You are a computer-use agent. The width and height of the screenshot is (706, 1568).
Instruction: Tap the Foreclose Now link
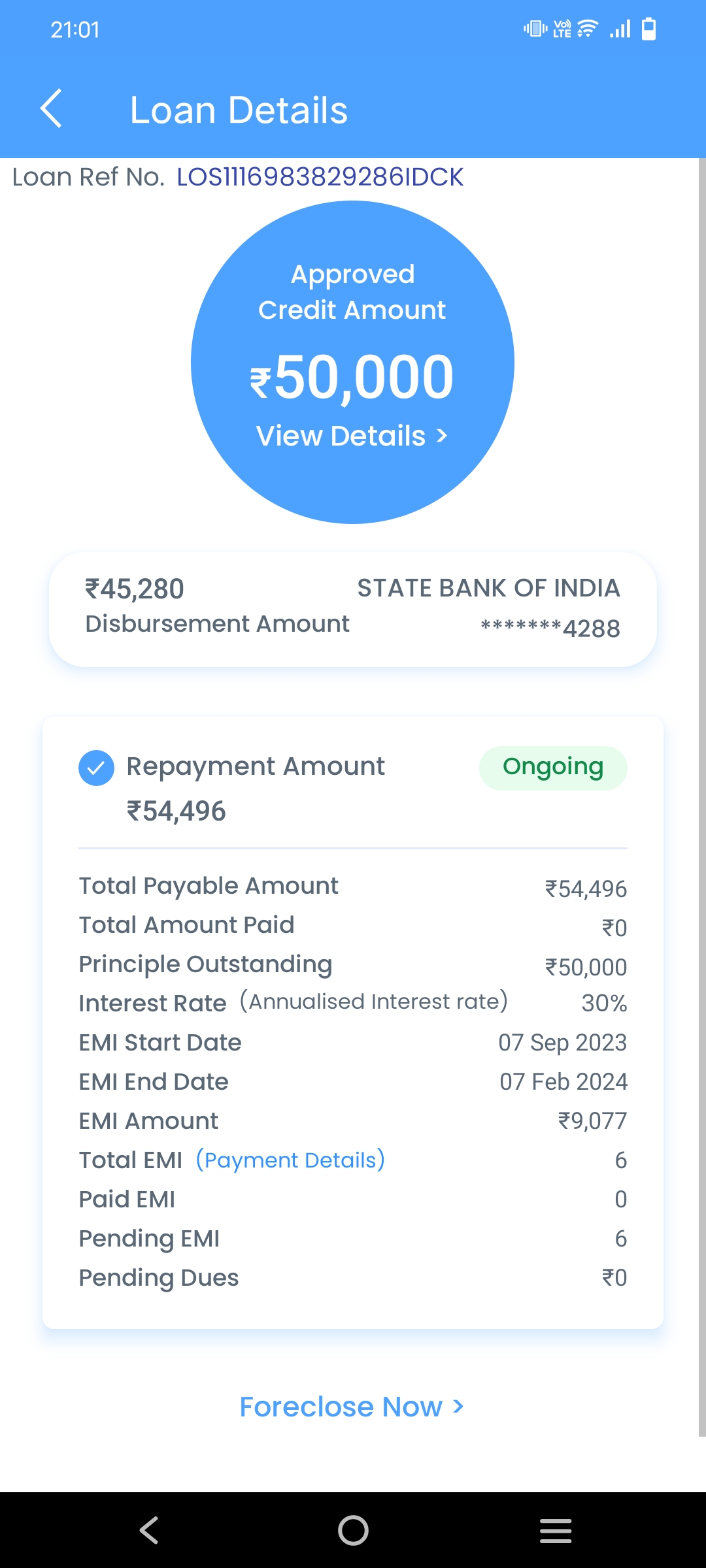point(351,1407)
